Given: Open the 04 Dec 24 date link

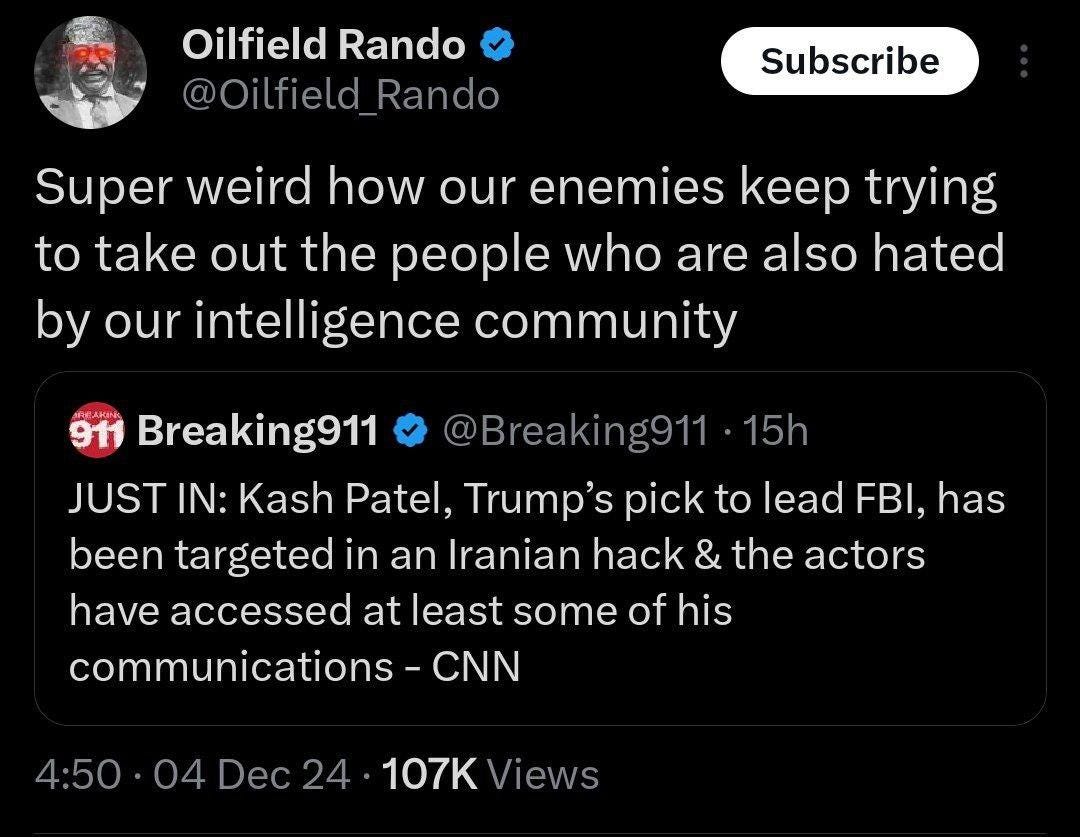Looking at the screenshot, I should click(x=252, y=774).
